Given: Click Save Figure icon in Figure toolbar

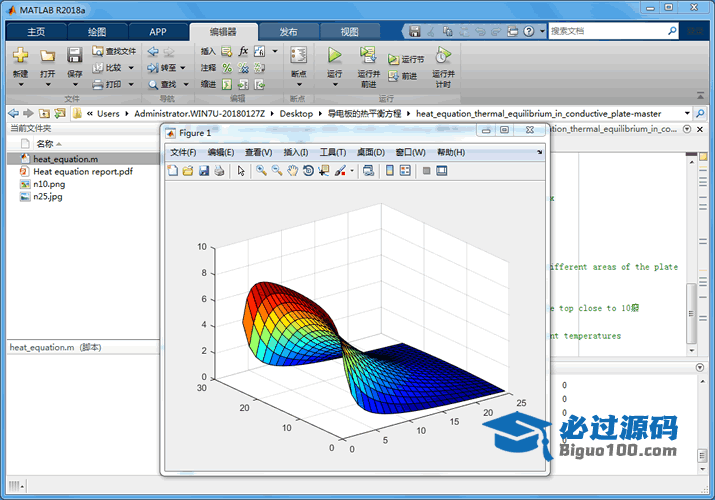Looking at the screenshot, I should coord(204,171).
